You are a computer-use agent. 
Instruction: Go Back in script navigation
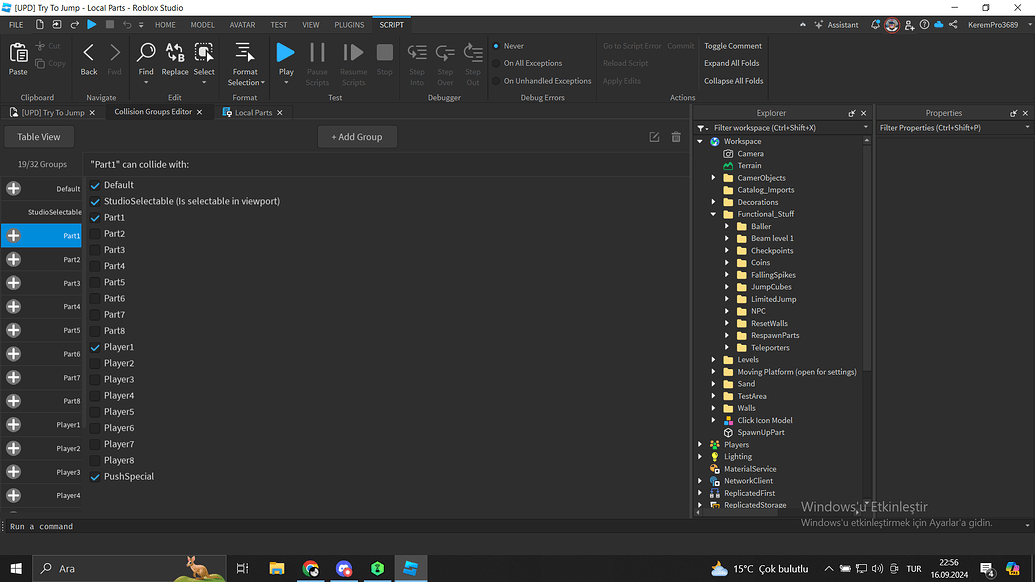click(x=88, y=53)
